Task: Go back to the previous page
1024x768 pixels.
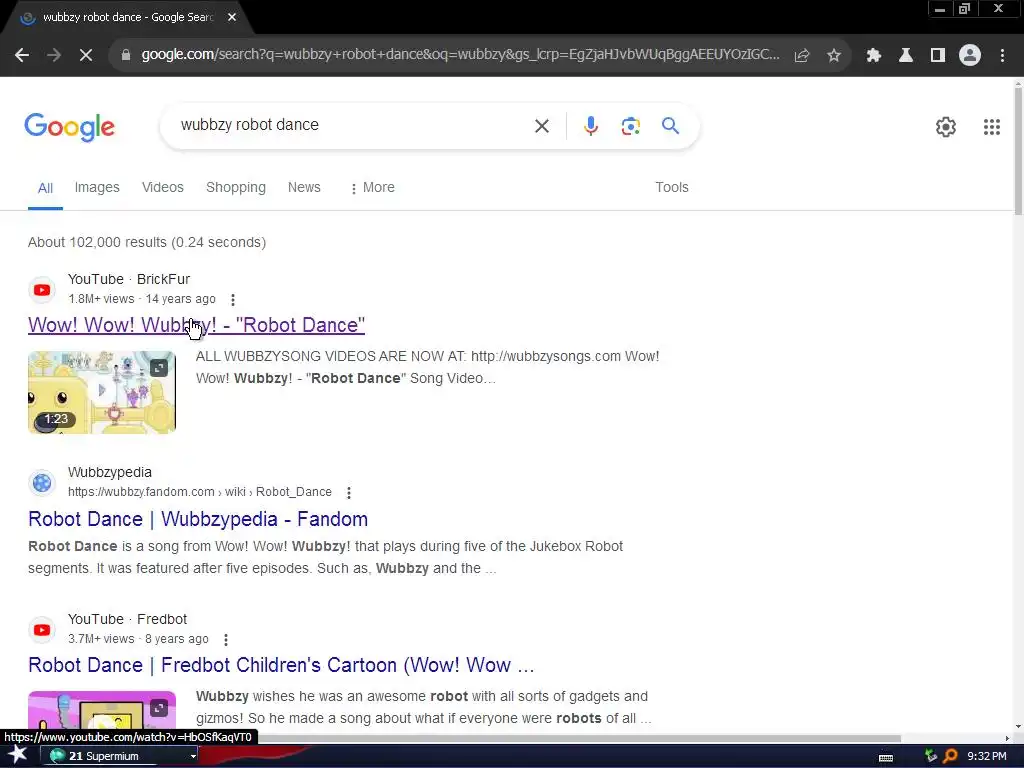Action: (x=22, y=56)
